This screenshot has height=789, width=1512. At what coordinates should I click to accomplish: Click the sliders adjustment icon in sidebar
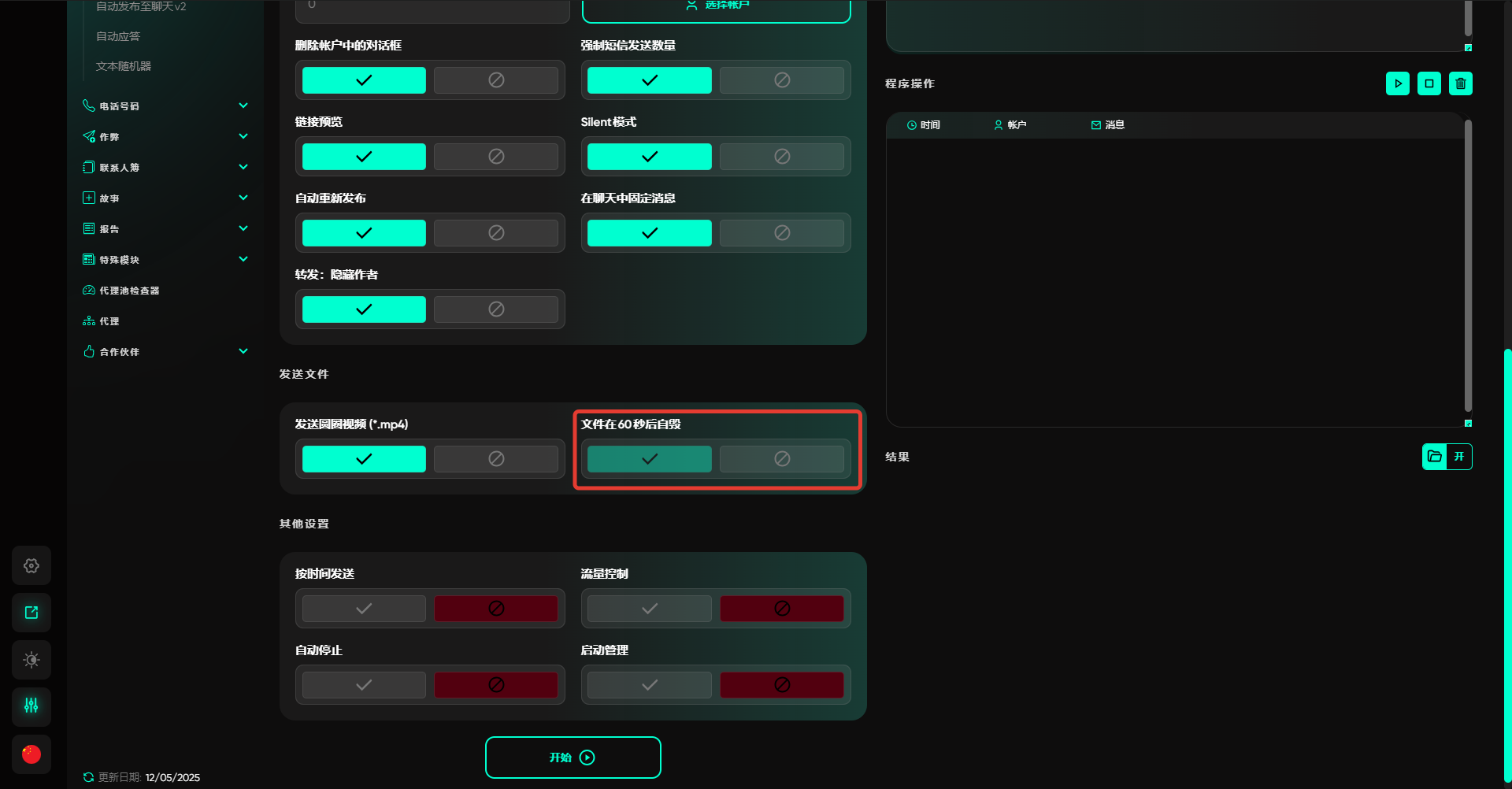pos(31,706)
